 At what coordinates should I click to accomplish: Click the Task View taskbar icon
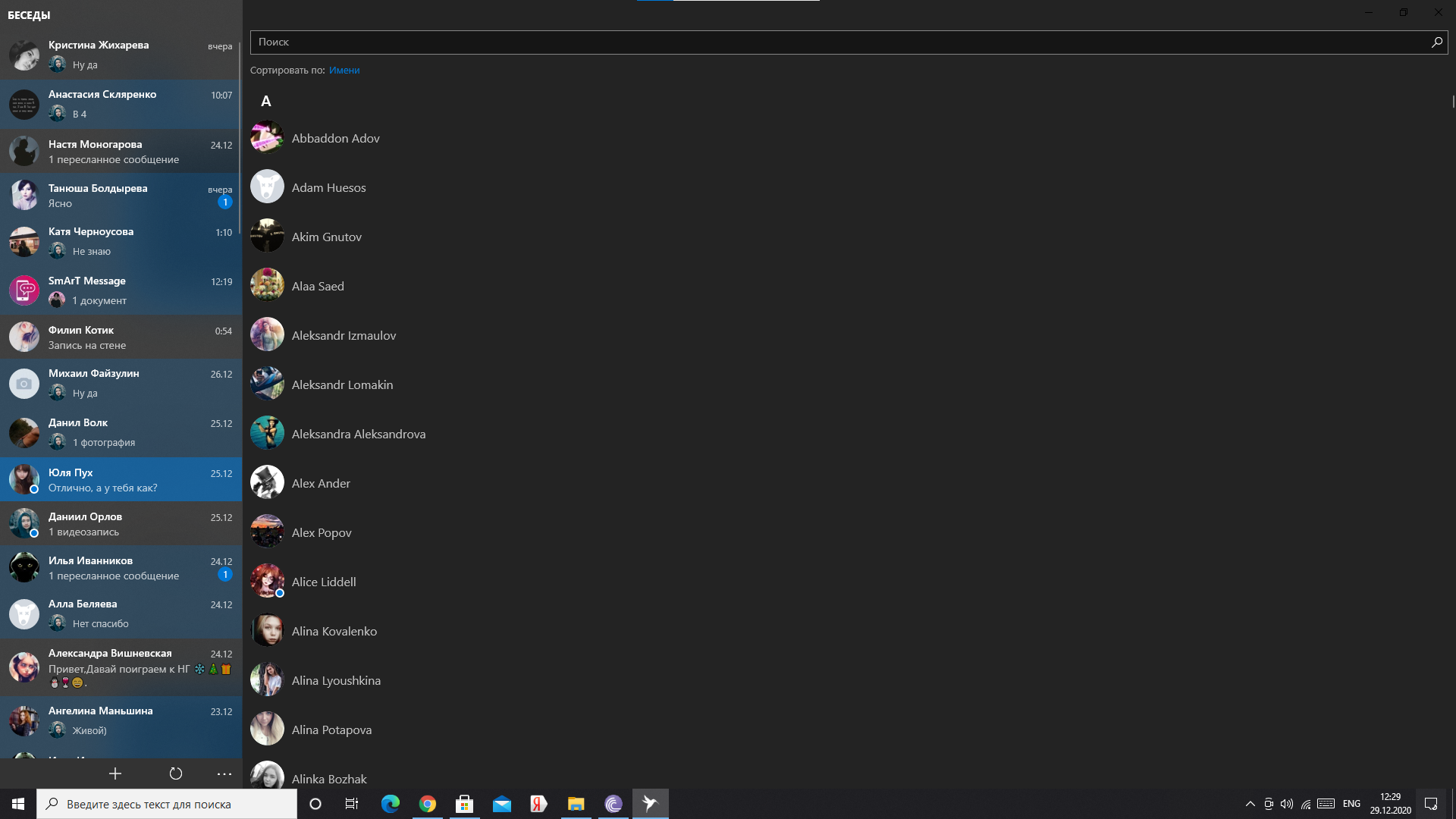pos(352,804)
